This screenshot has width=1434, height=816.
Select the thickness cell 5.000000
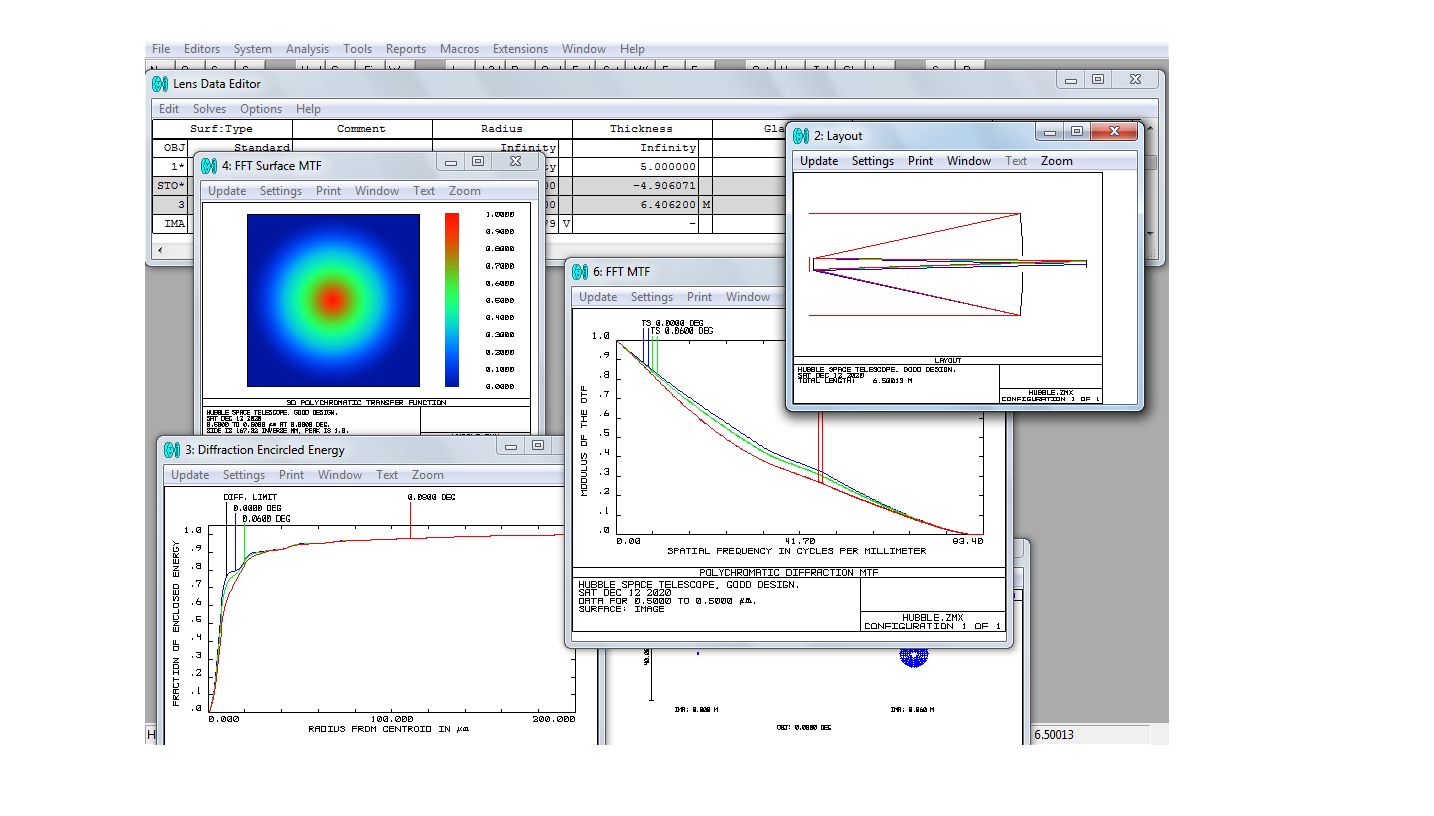pos(636,167)
